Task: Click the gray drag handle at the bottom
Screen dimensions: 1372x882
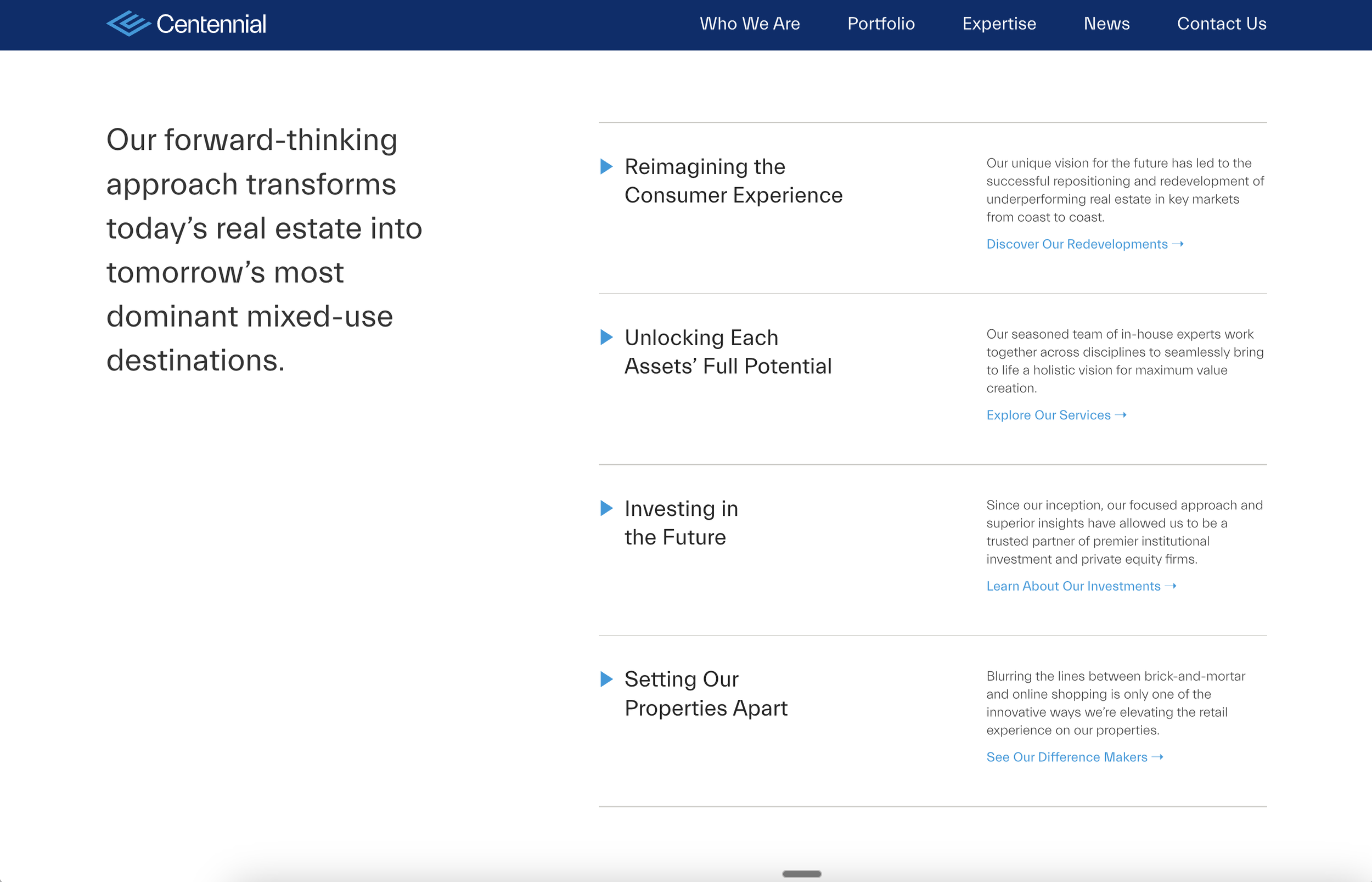Action: [801, 874]
